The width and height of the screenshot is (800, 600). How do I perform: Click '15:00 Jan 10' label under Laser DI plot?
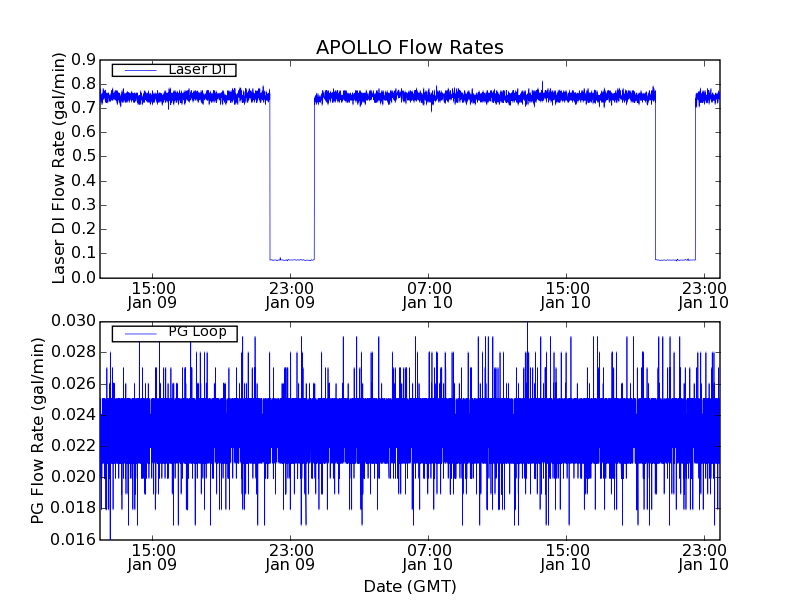(x=566, y=296)
